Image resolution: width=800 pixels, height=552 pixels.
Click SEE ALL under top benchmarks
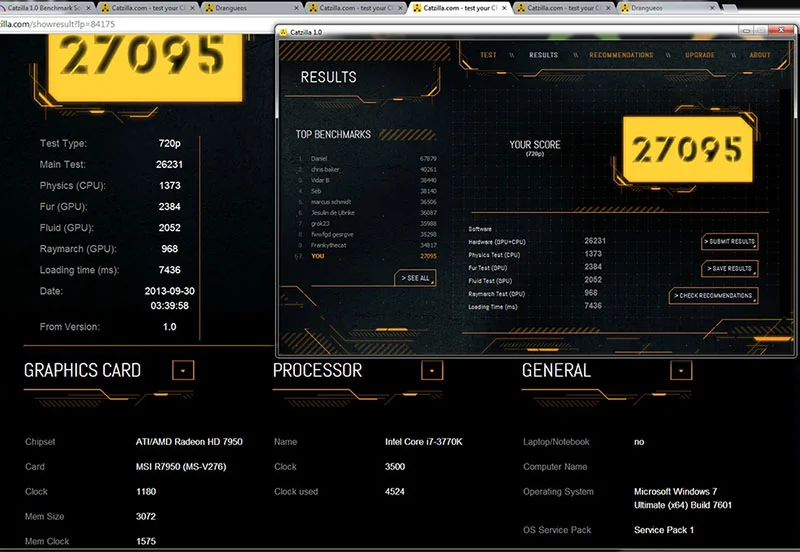415,278
